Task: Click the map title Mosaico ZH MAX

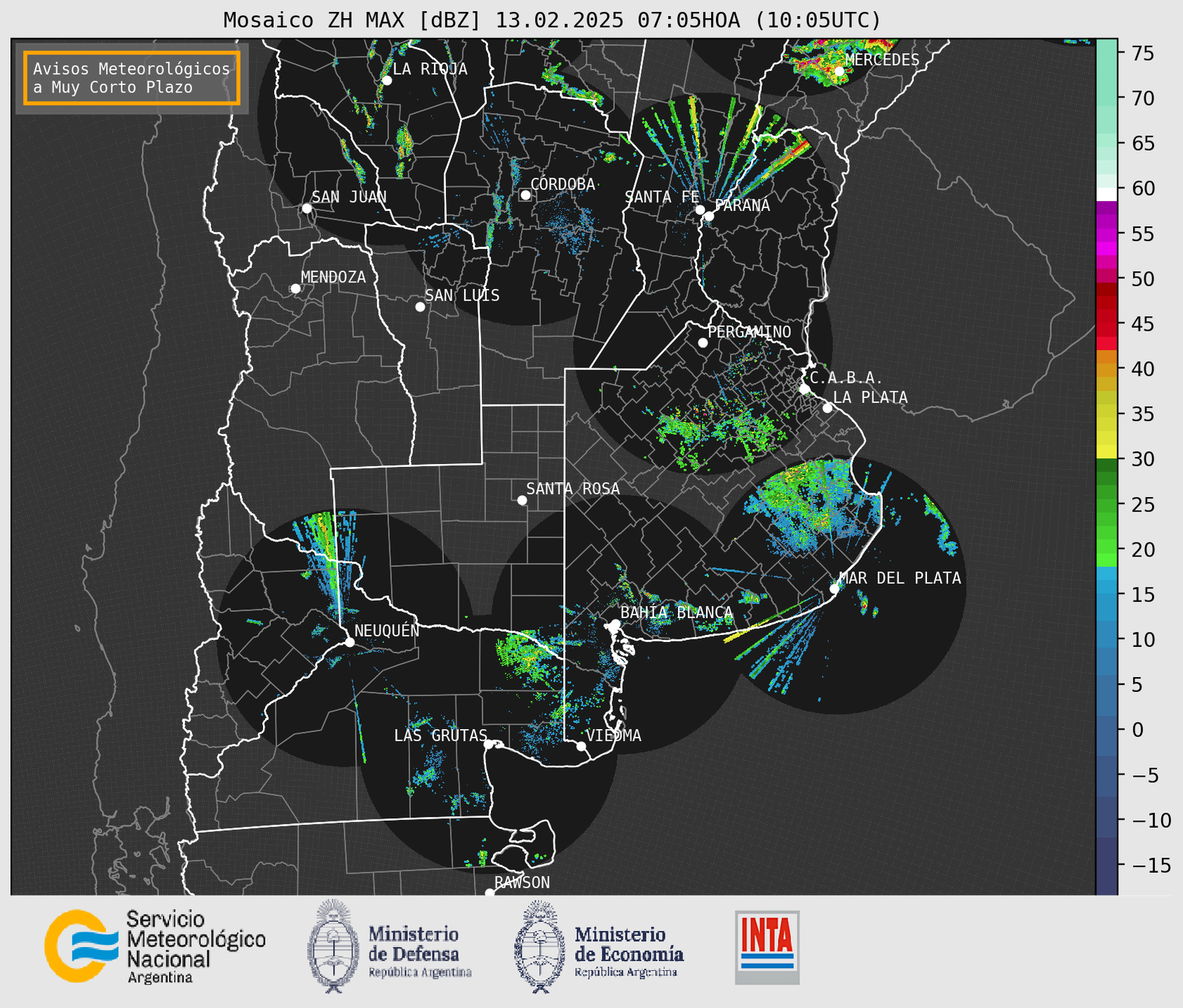Action: pyautogui.click(x=552, y=20)
